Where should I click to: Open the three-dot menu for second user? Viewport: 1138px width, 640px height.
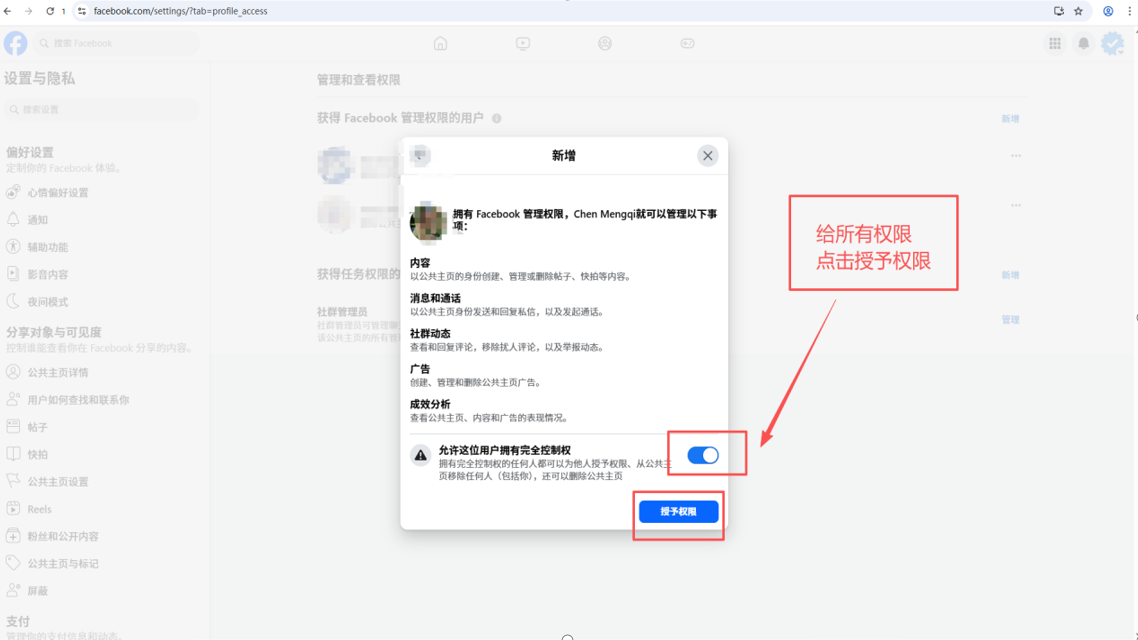1015,205
